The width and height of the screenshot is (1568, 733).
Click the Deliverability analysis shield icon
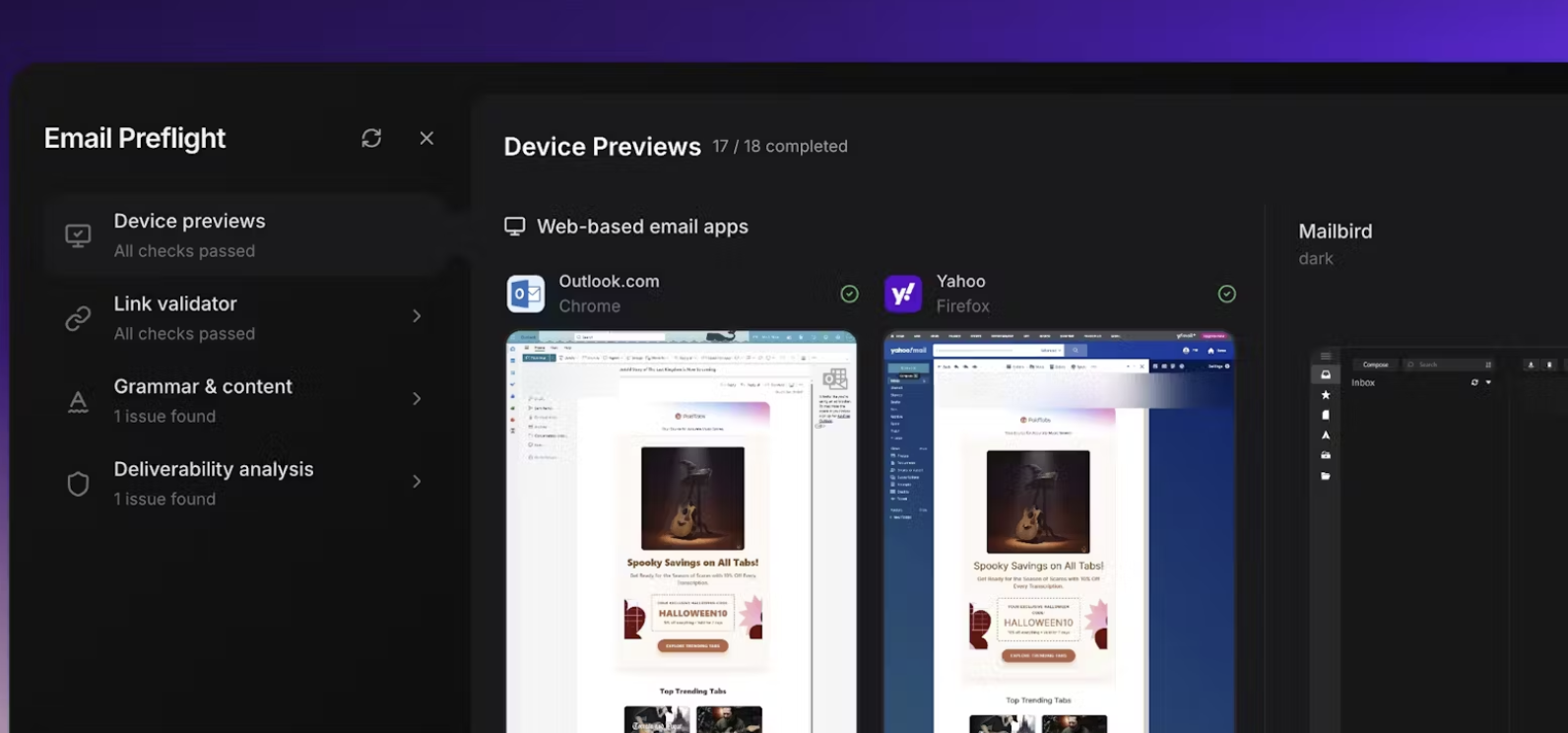click(78, 484)
